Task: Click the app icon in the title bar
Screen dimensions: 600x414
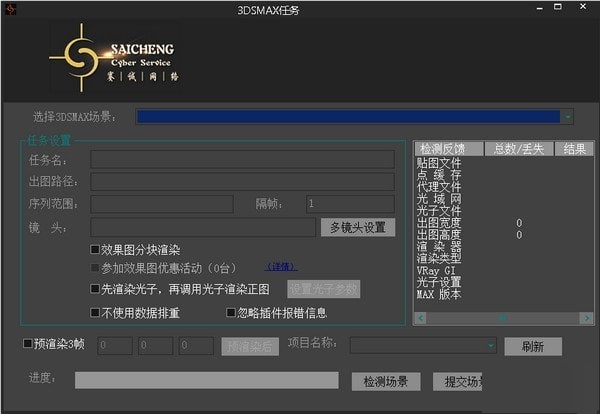Action: point(10,9)
